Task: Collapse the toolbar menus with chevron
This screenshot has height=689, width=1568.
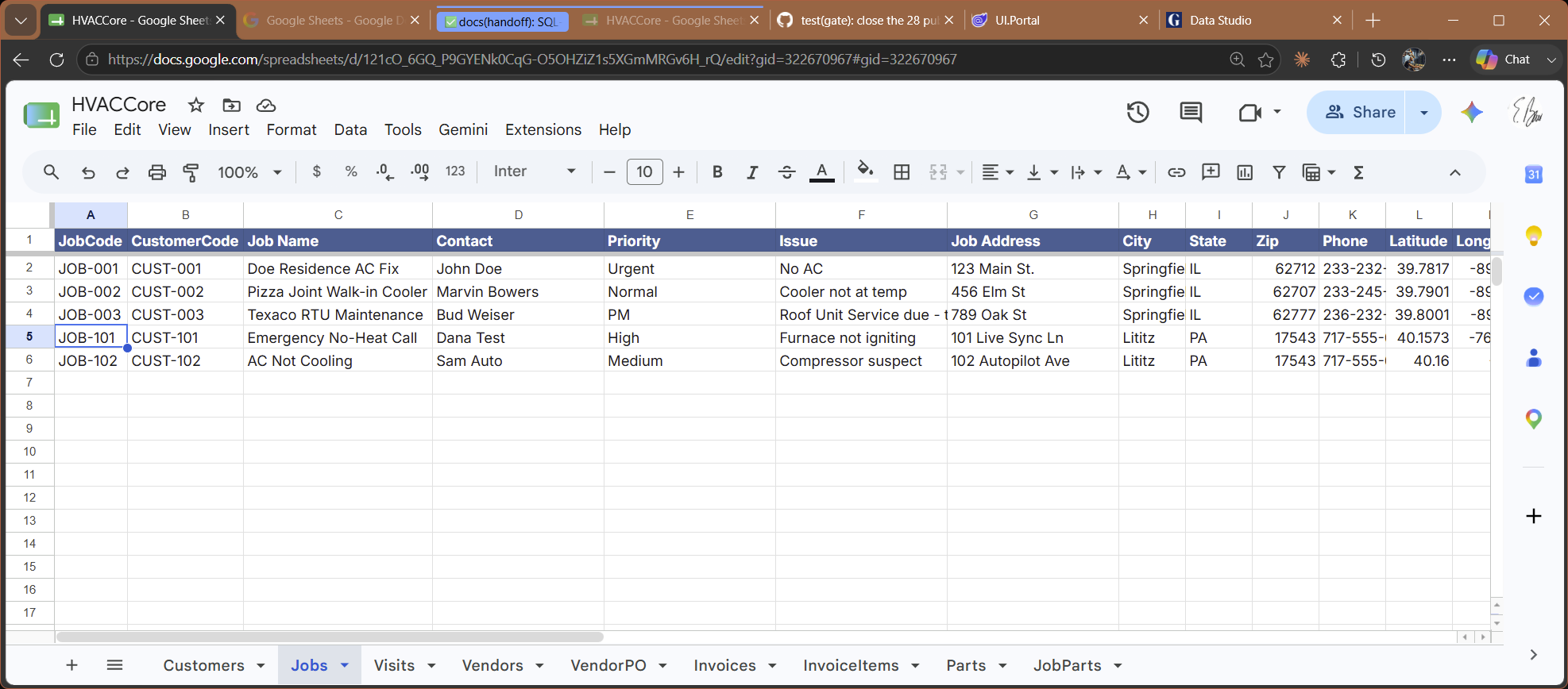Action: [x=1455, y=172]
